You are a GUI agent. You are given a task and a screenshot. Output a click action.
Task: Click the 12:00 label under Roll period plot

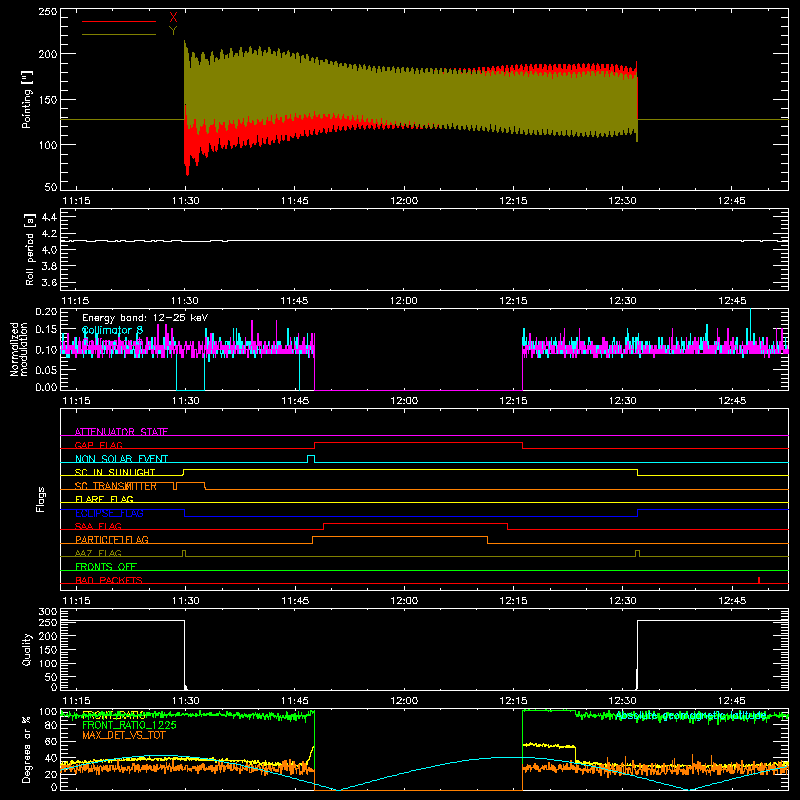(x=404, y=301)
